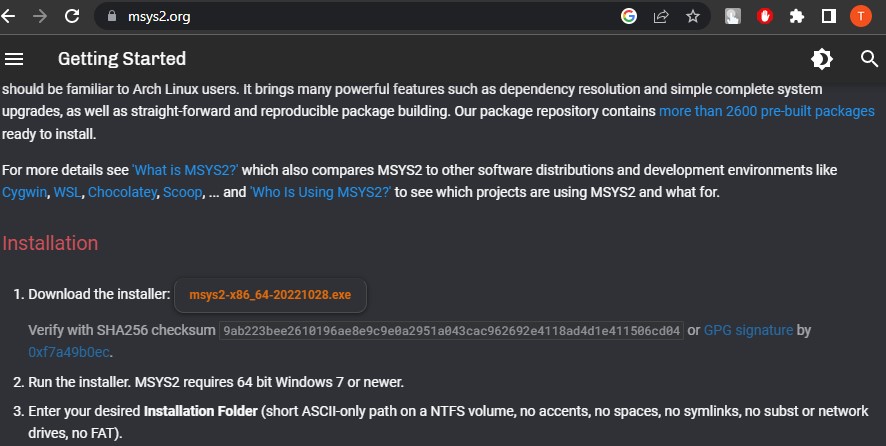
Task: Download msys2-x86_64-20221028.exe installer
Action: [270, 295]
